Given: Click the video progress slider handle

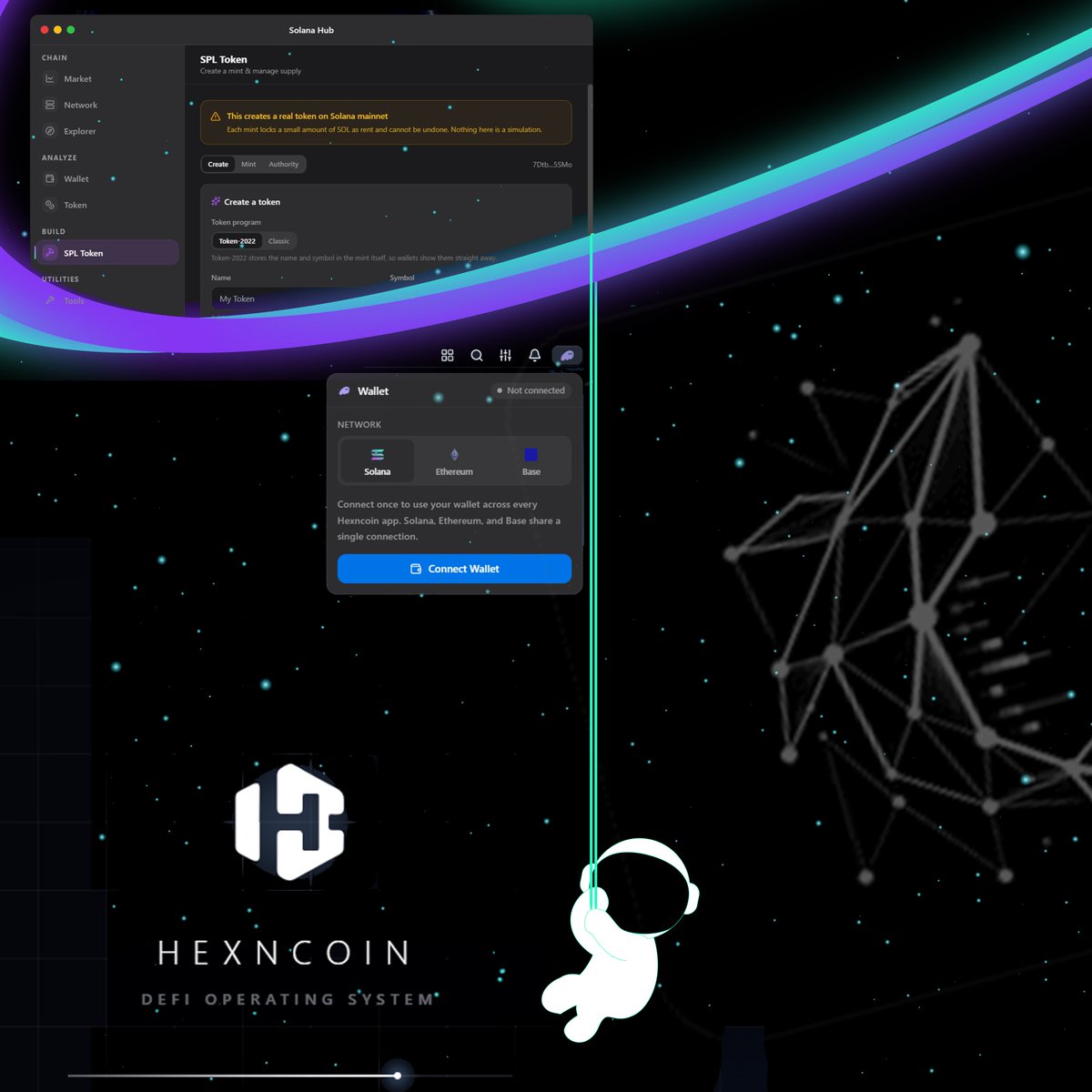Looking at the screenshot, I should (398, 1076).
